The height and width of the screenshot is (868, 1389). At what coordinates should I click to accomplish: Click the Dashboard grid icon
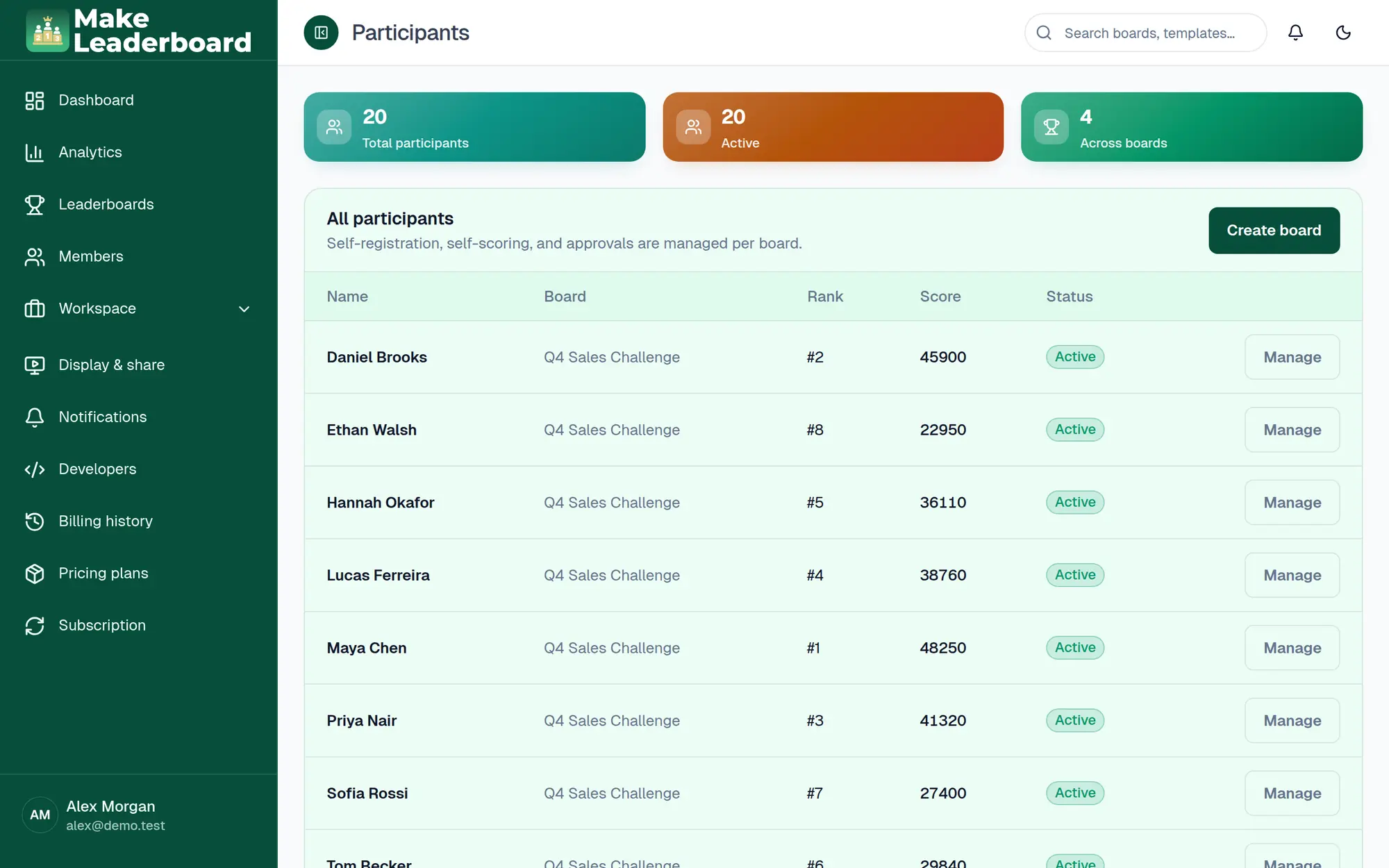point(34,101)
